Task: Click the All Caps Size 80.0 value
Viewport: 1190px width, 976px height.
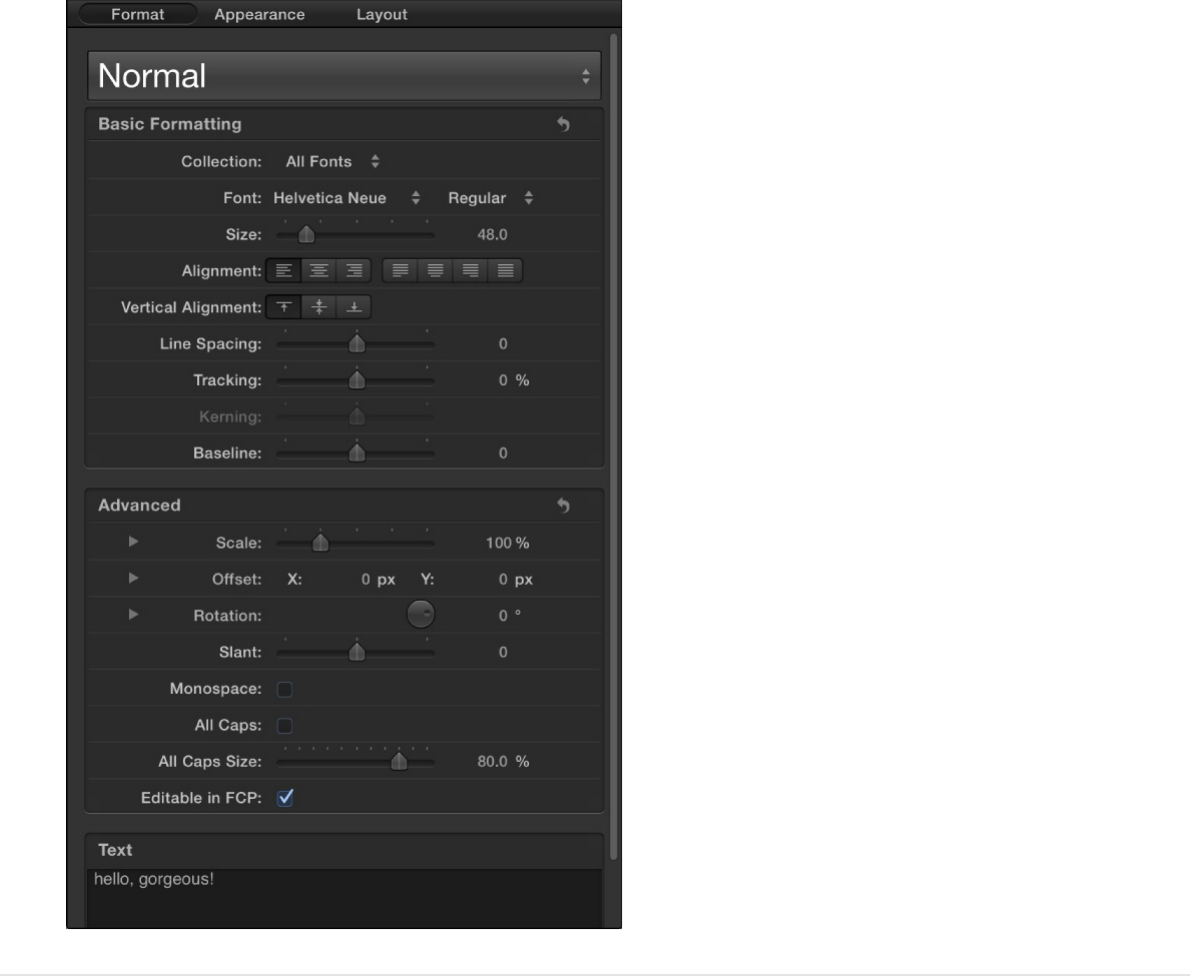Action: coord(492,761)
